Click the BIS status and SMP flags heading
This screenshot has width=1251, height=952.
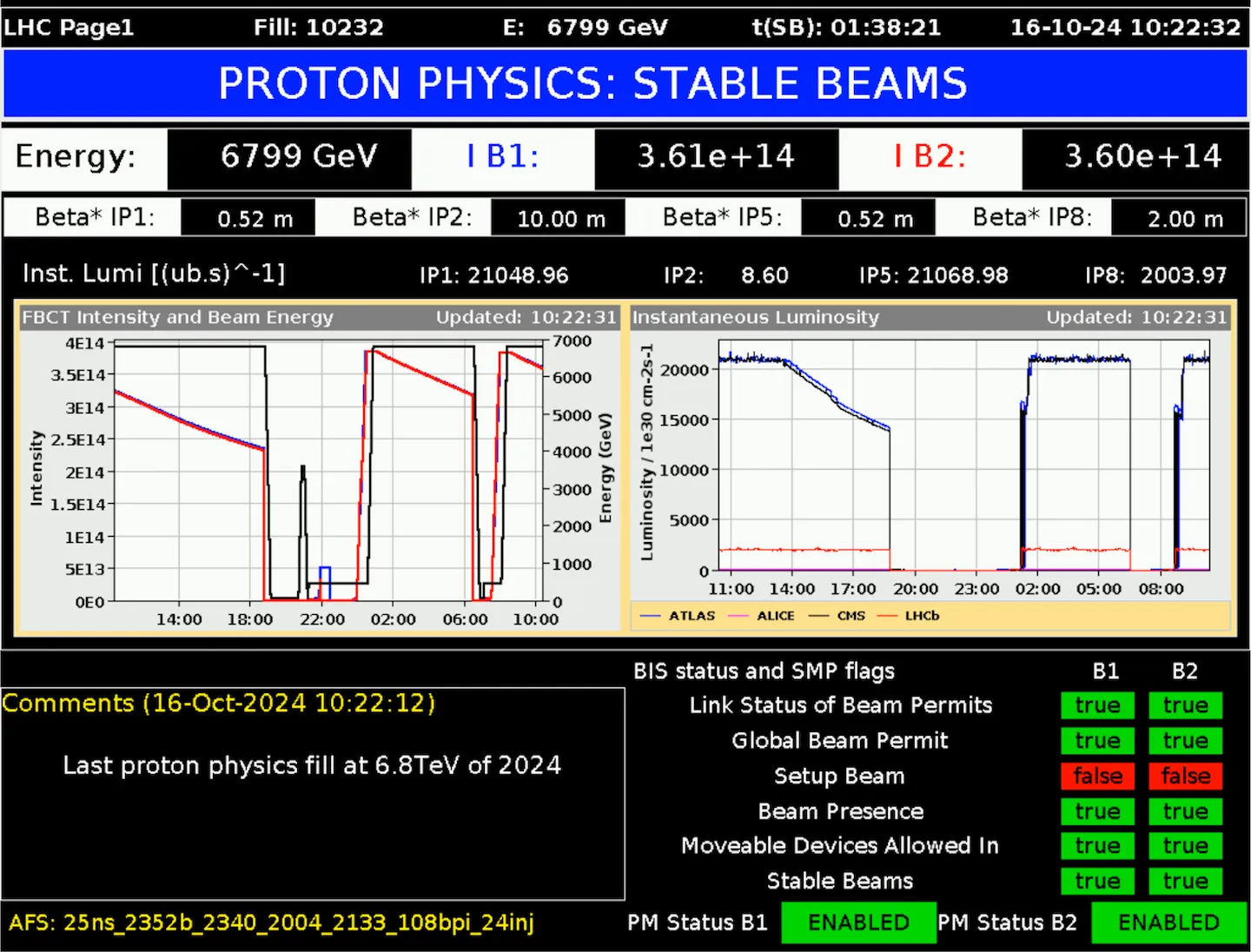click(764, 671)
